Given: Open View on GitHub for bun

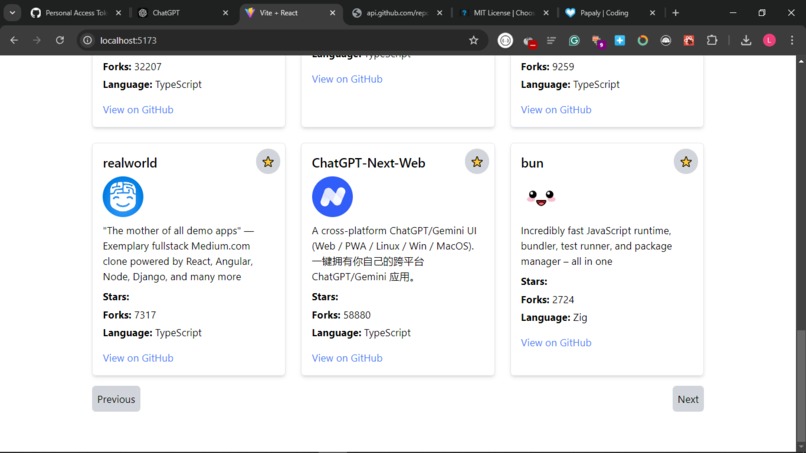Looking at the screenshot, I should (x=556, y=342).
